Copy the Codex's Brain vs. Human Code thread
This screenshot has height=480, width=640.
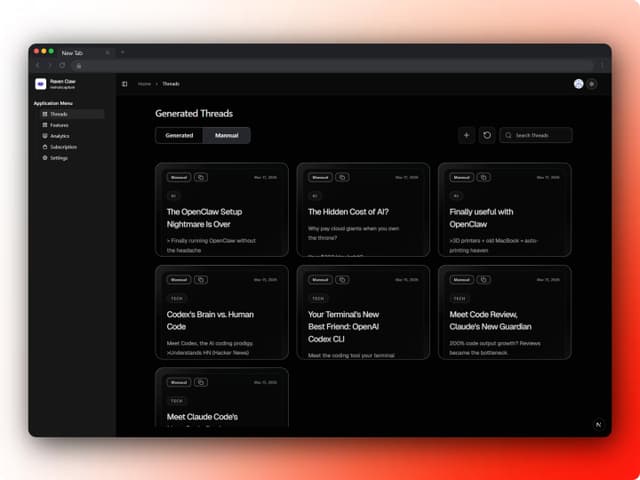click(201, 280)
